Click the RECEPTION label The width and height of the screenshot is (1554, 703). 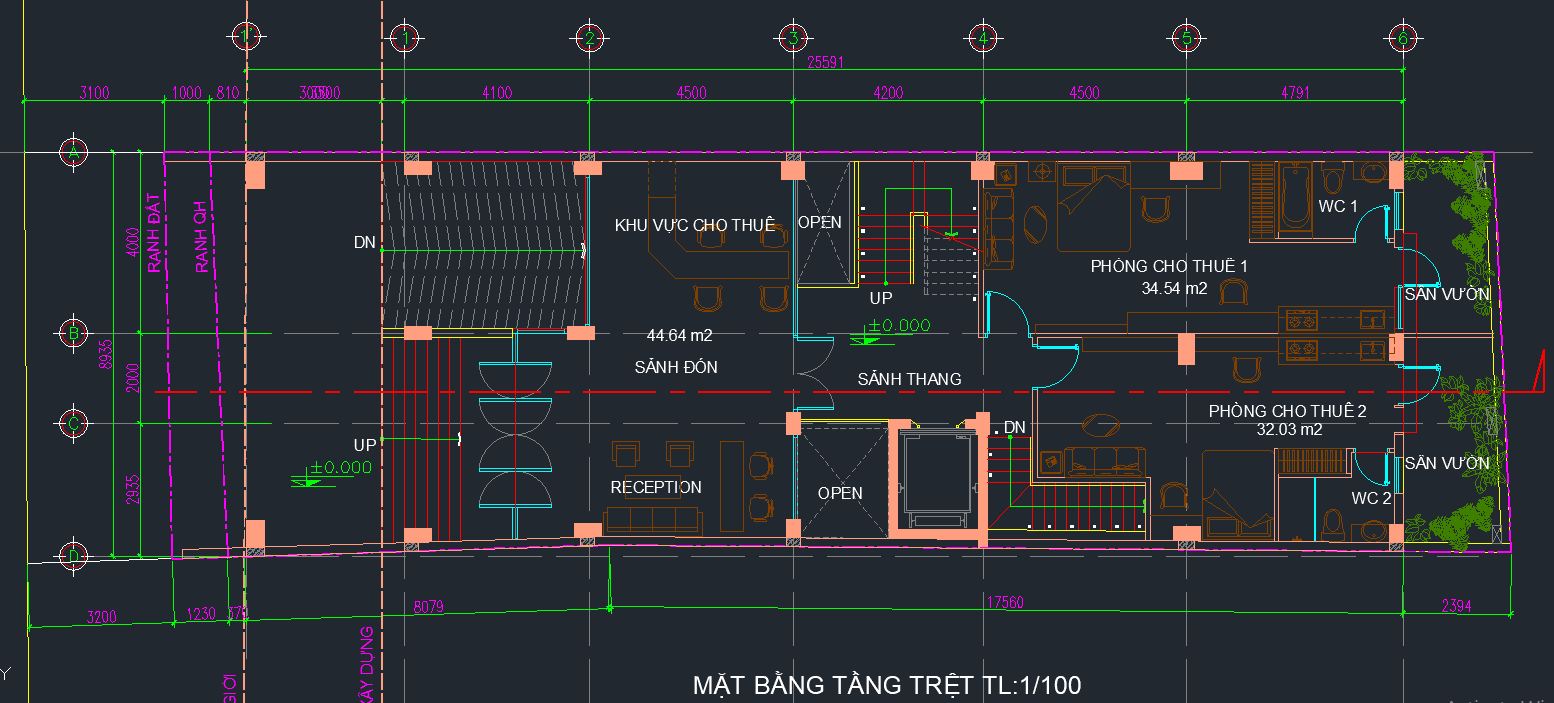(656, 487)
